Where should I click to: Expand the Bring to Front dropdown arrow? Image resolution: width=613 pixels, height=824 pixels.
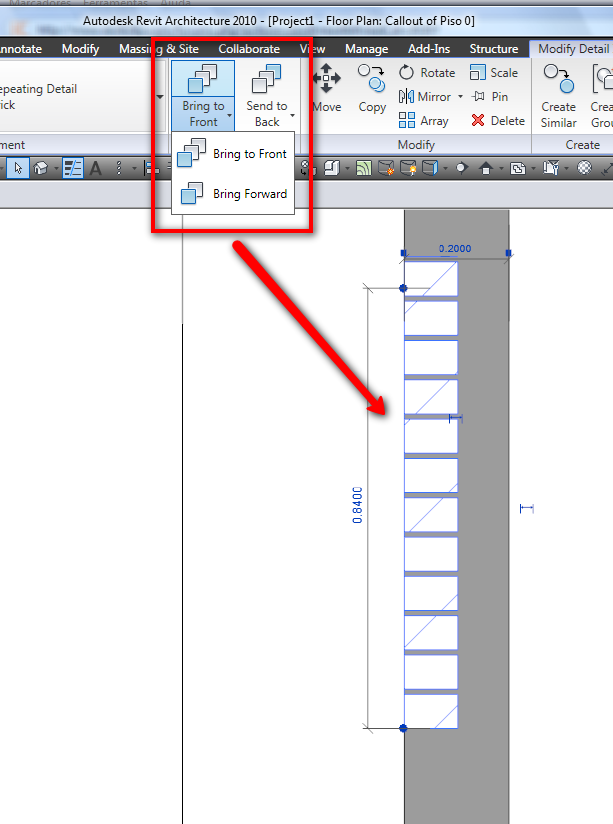coord(230,115)
